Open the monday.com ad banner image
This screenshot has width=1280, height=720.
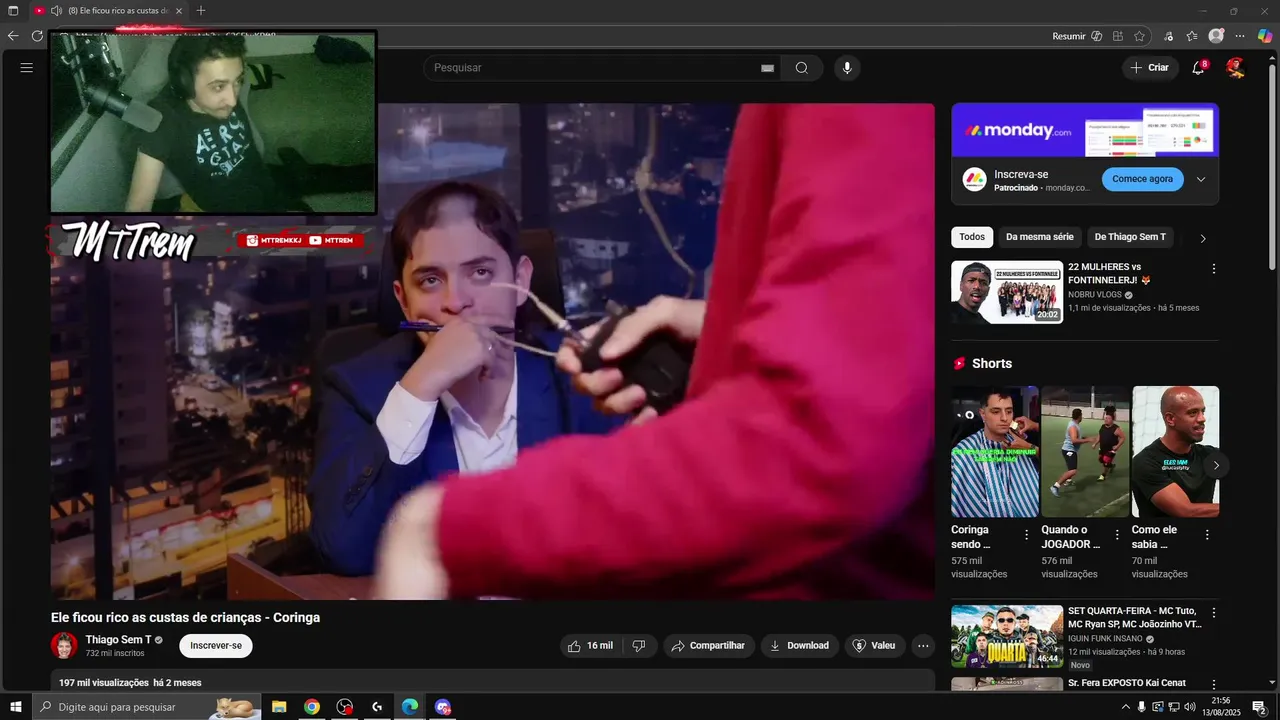(1085, 130)
